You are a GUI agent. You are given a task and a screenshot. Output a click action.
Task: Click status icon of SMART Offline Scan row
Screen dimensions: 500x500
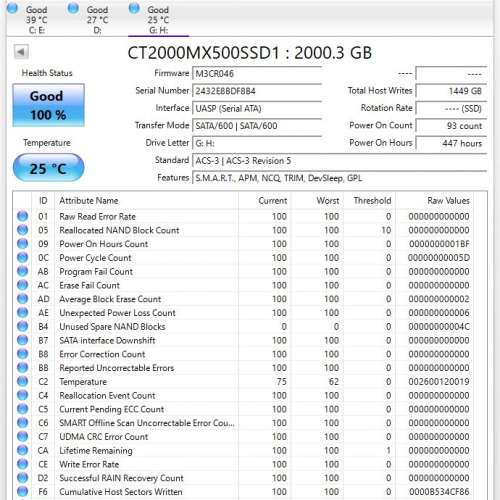(x=22, y=423)
